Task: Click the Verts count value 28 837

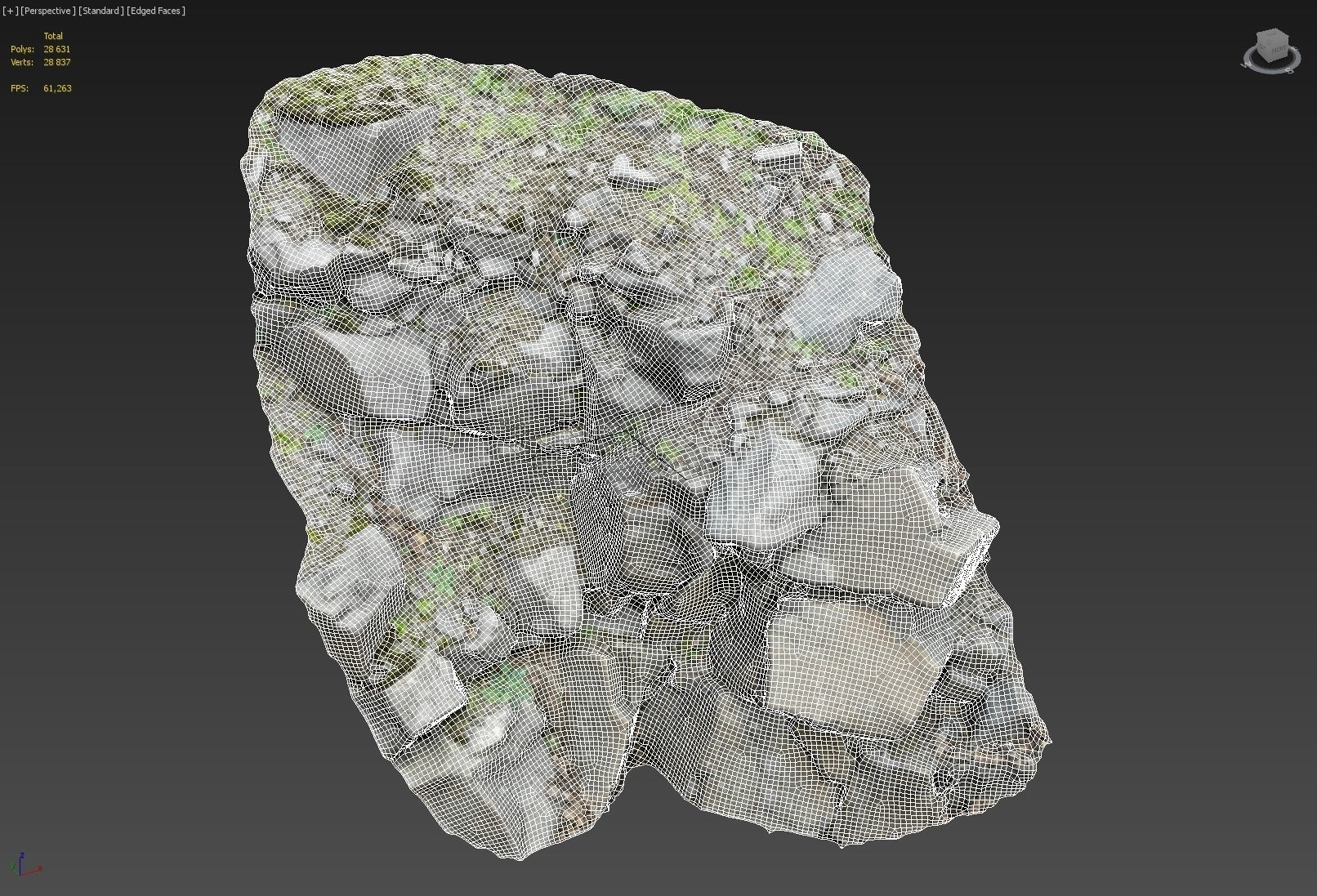Action: click(57, 62)
